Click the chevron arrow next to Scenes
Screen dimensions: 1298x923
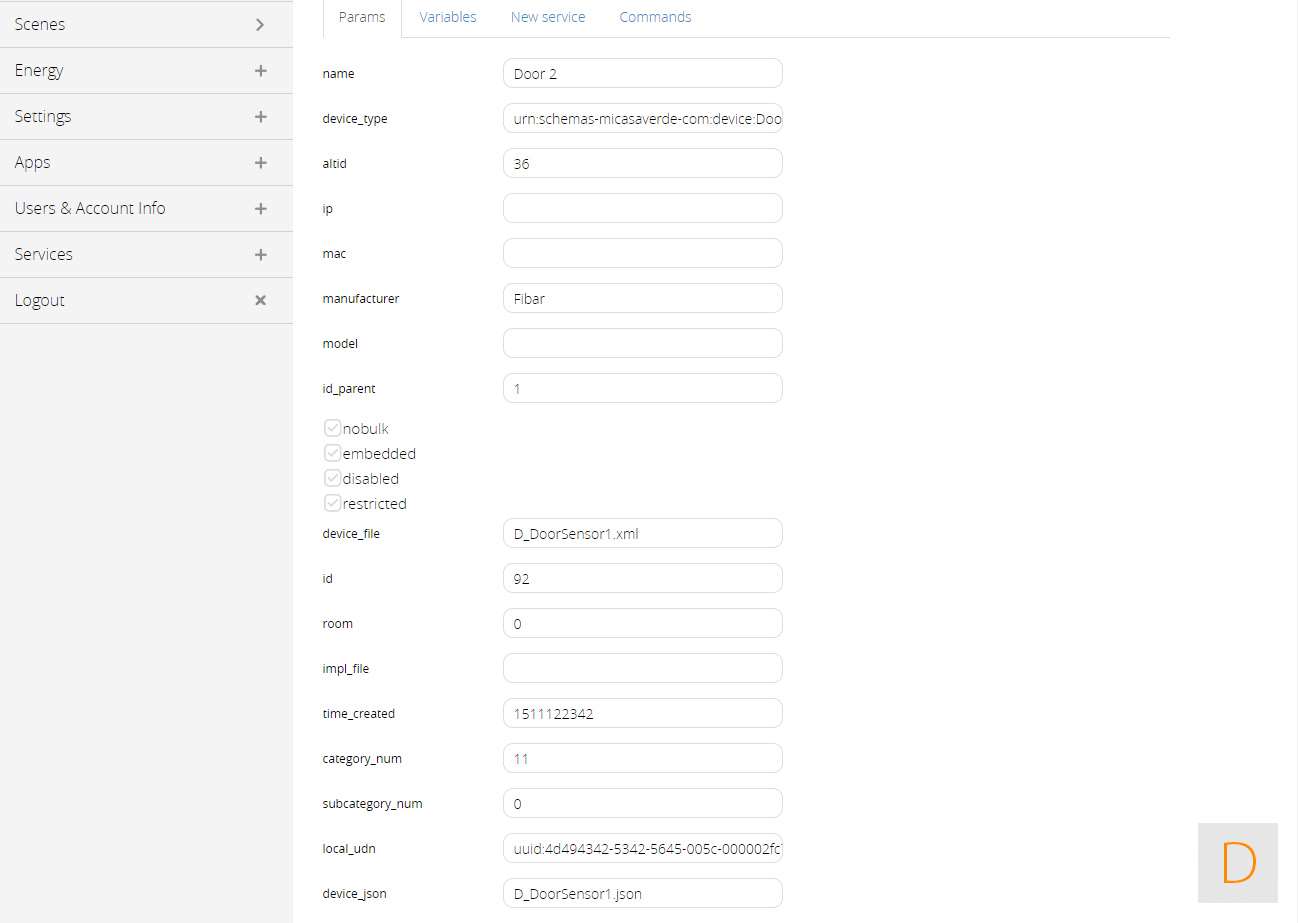click(260, 24)
